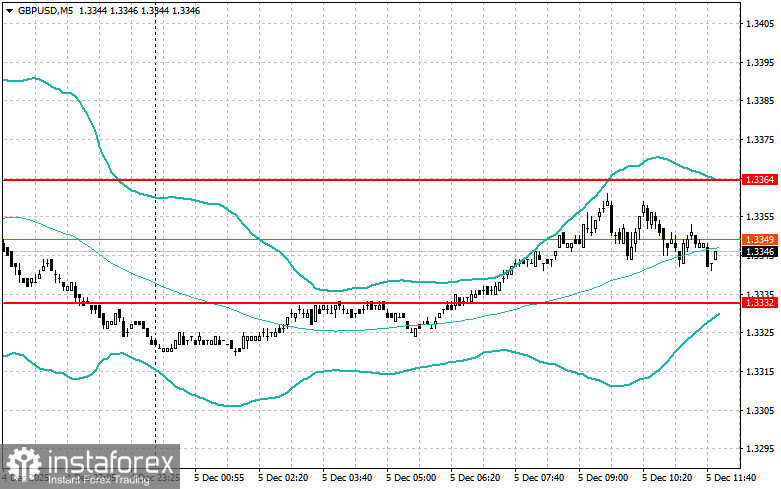
Task: Click the 5 Dec 10:20 time label
Action: click(x=667, y=478)
